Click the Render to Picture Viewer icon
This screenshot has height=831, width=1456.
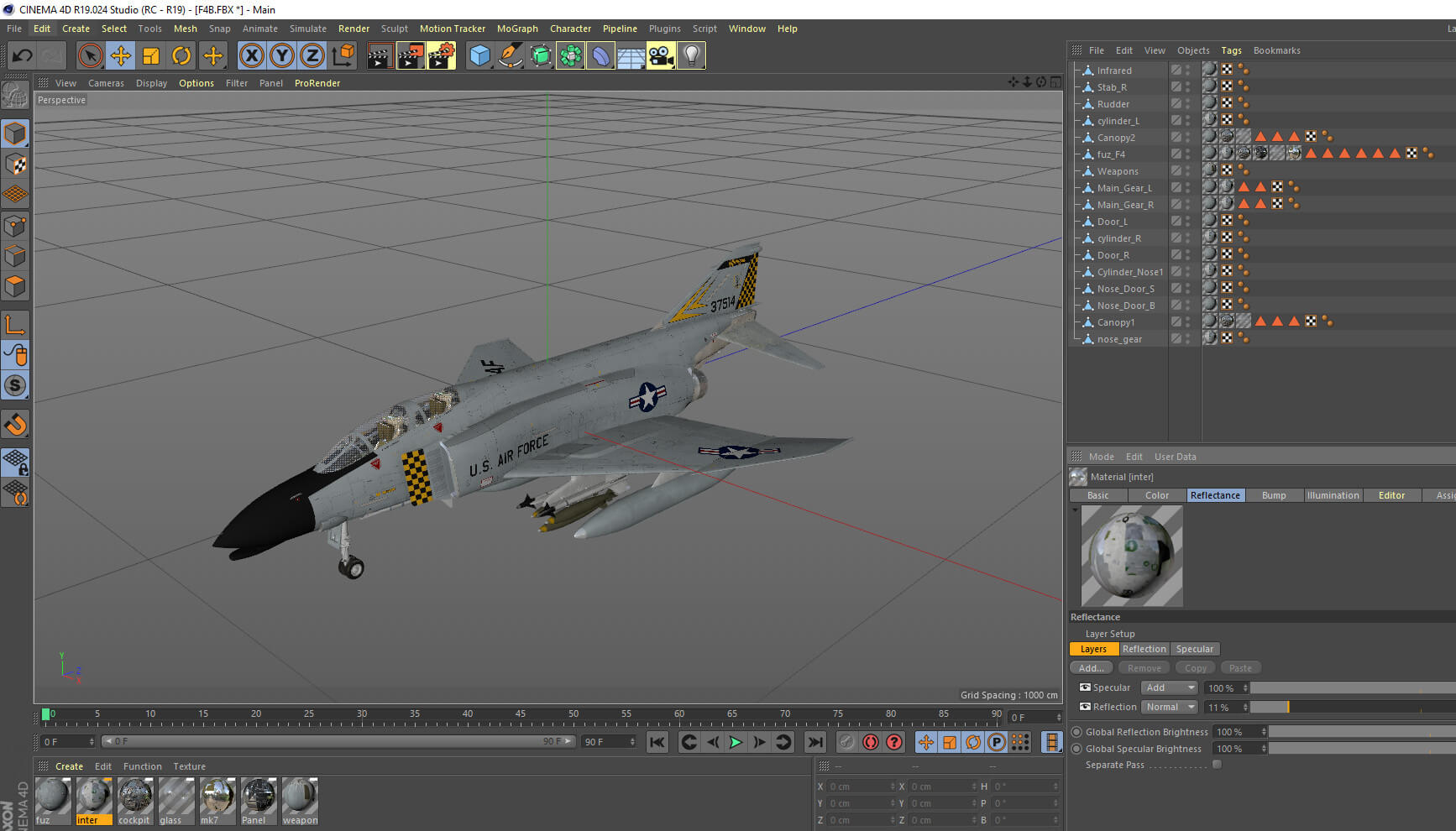(411, 56)
